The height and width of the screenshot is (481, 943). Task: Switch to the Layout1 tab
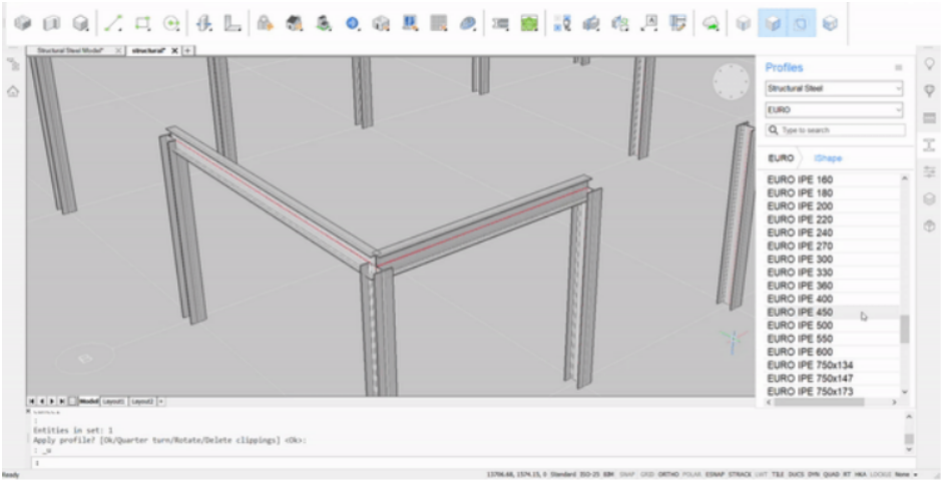(x=114, y=401)
